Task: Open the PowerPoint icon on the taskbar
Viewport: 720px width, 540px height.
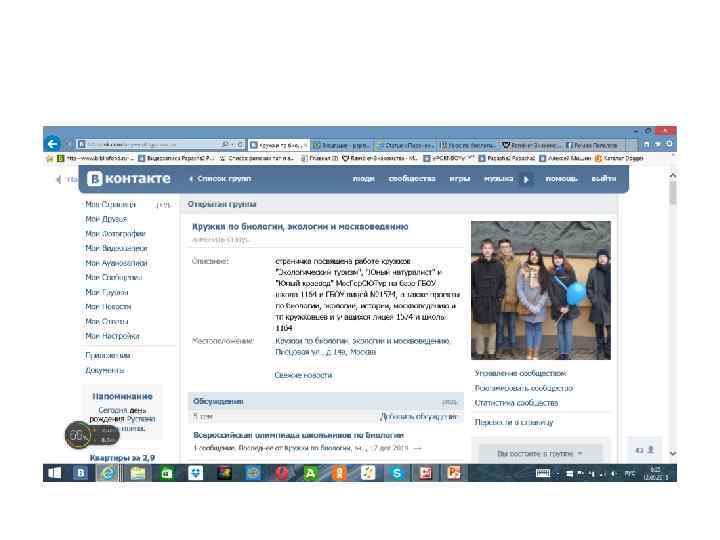Action: click(455, 473)
